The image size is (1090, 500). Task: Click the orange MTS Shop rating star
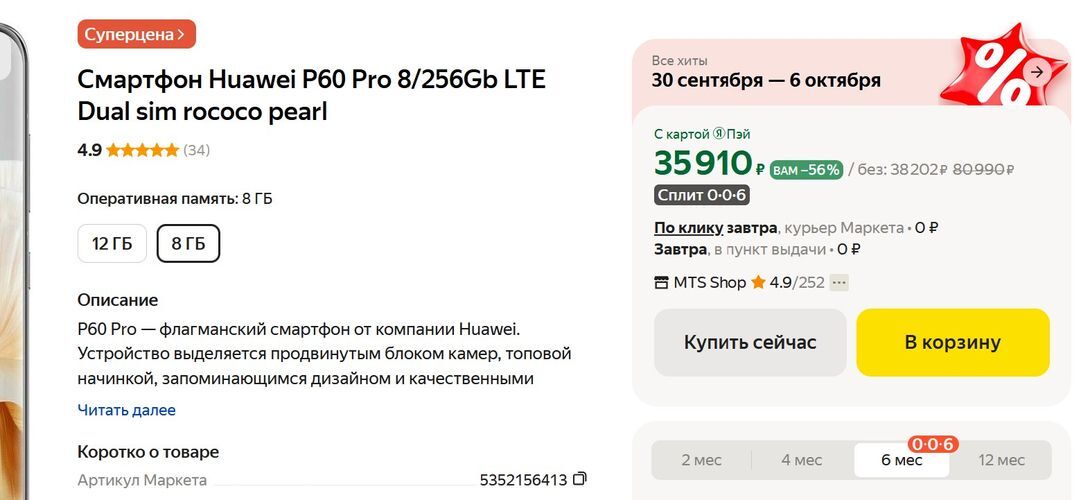coord(758,283)
